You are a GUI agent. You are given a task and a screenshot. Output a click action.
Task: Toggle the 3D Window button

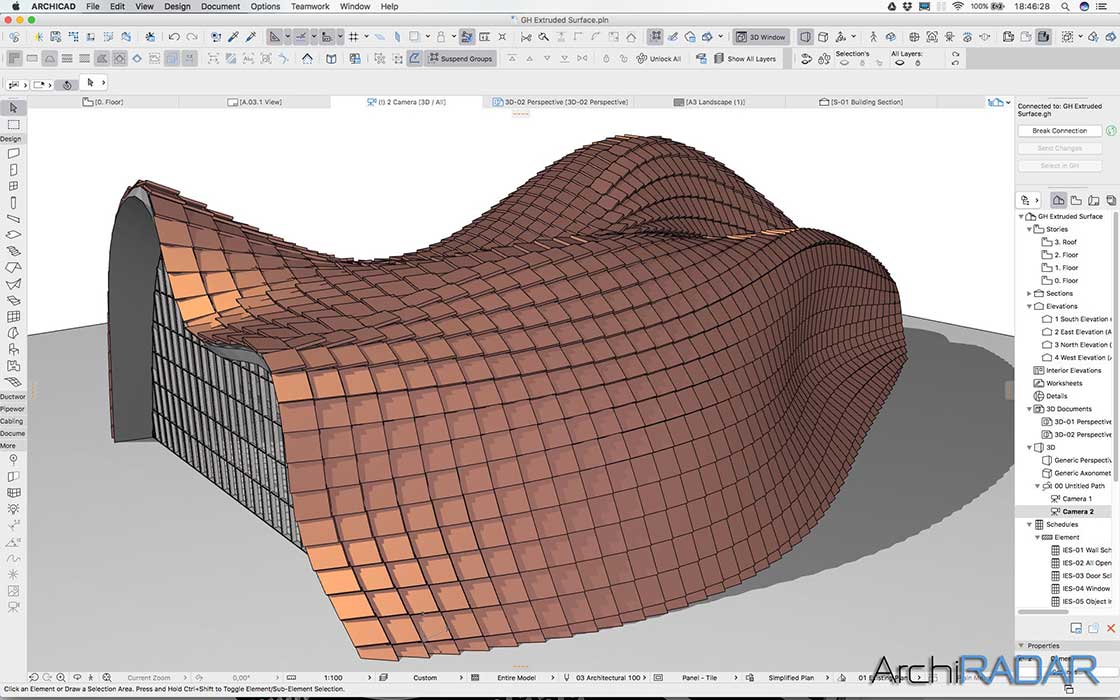[x=760, y=36]
